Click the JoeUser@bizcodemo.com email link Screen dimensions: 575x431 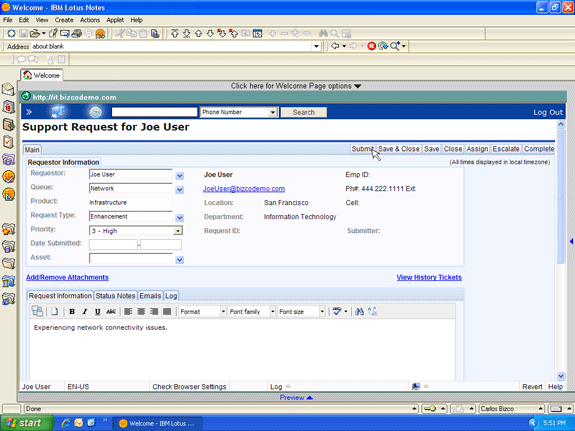(x=244, y=189)
